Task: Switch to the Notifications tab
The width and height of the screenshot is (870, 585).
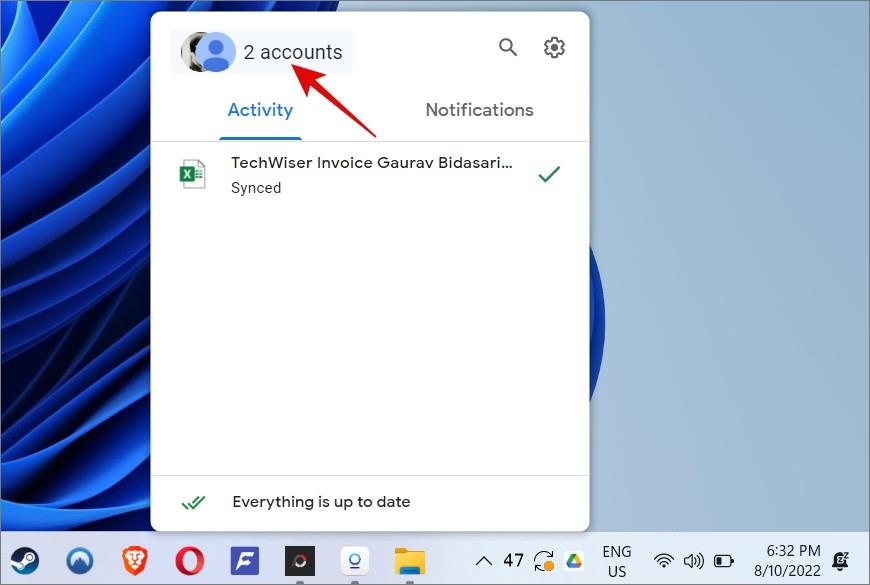Action: [x=479, y=110]
